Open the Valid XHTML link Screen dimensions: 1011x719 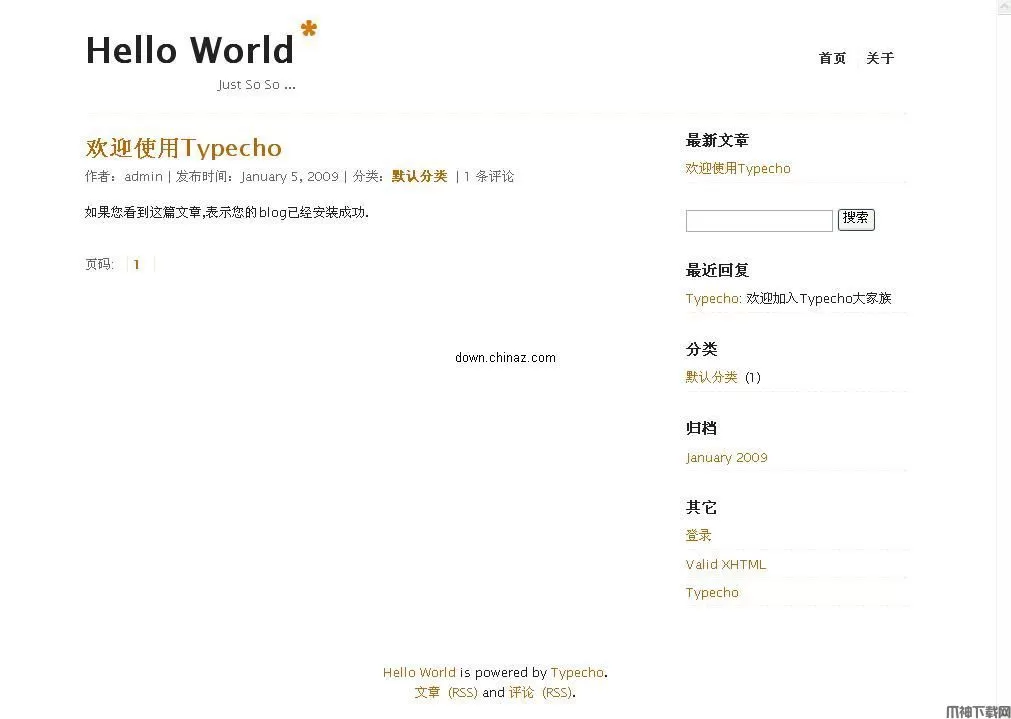[725, 564]
